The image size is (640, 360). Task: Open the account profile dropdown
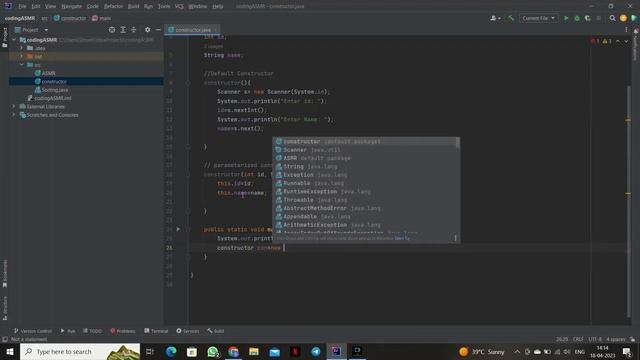click(x=495, y=18)
